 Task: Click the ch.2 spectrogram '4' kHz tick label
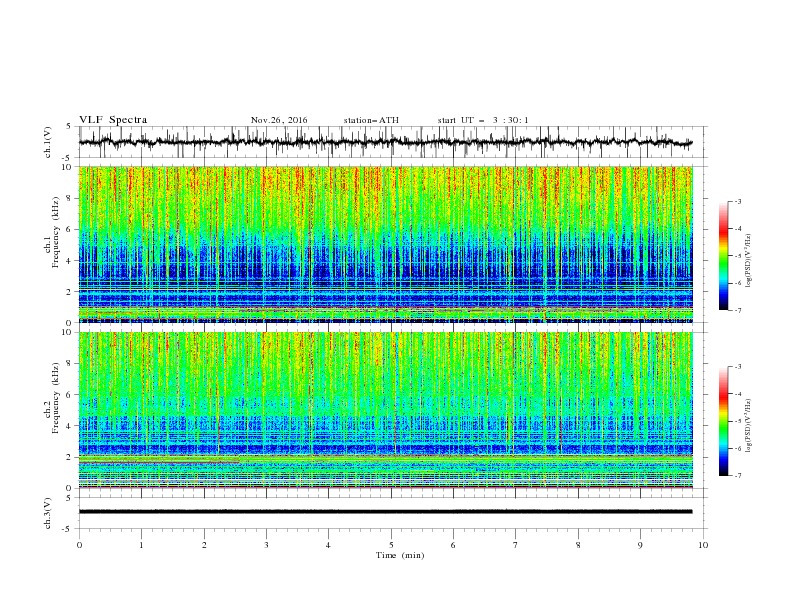(x=70, y=426)
